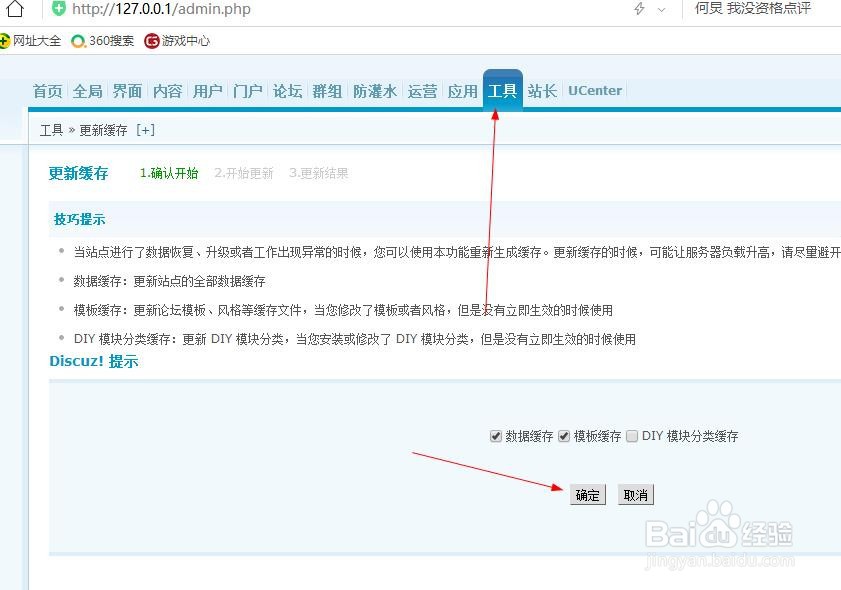Click the browser home icon
The image size is (841, 590).
13,9
